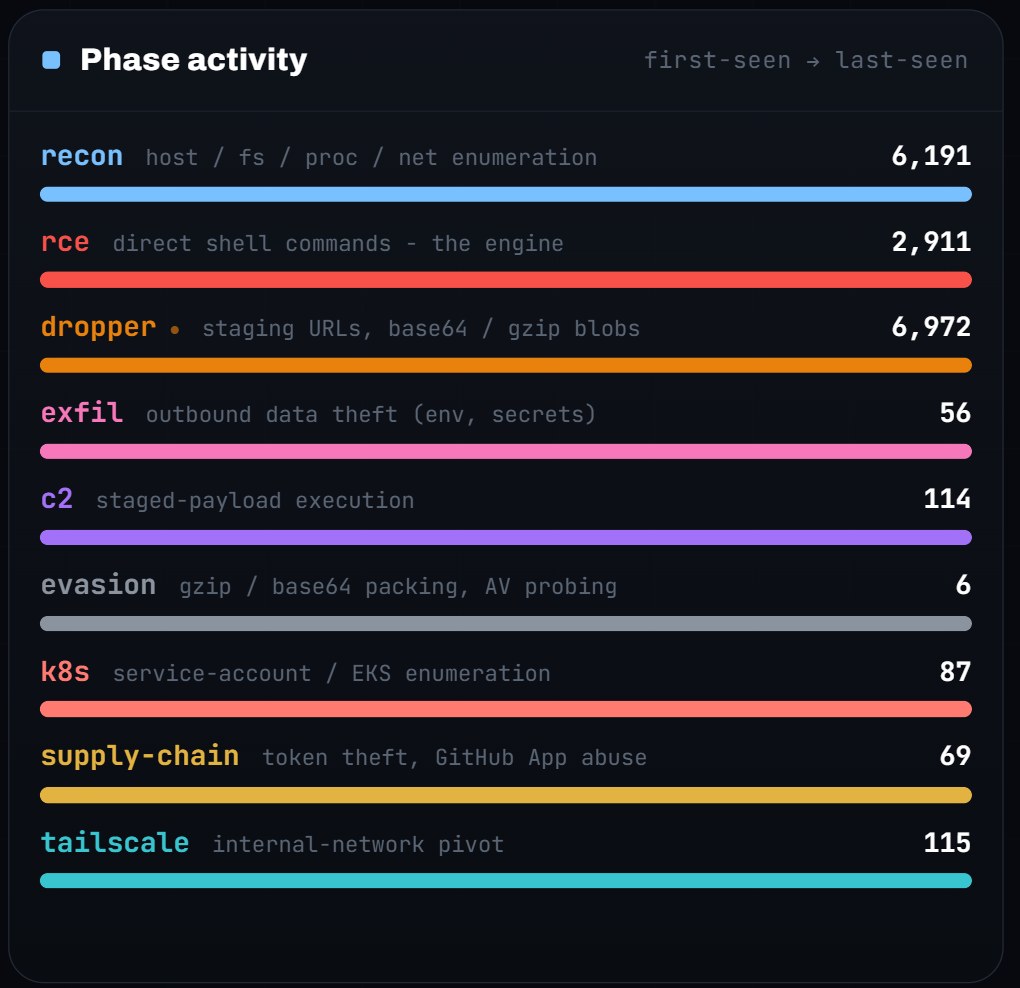Click the pink exfil timeline bar
The width and height of the screenshot is (1020, 988).
pos(506,451)
